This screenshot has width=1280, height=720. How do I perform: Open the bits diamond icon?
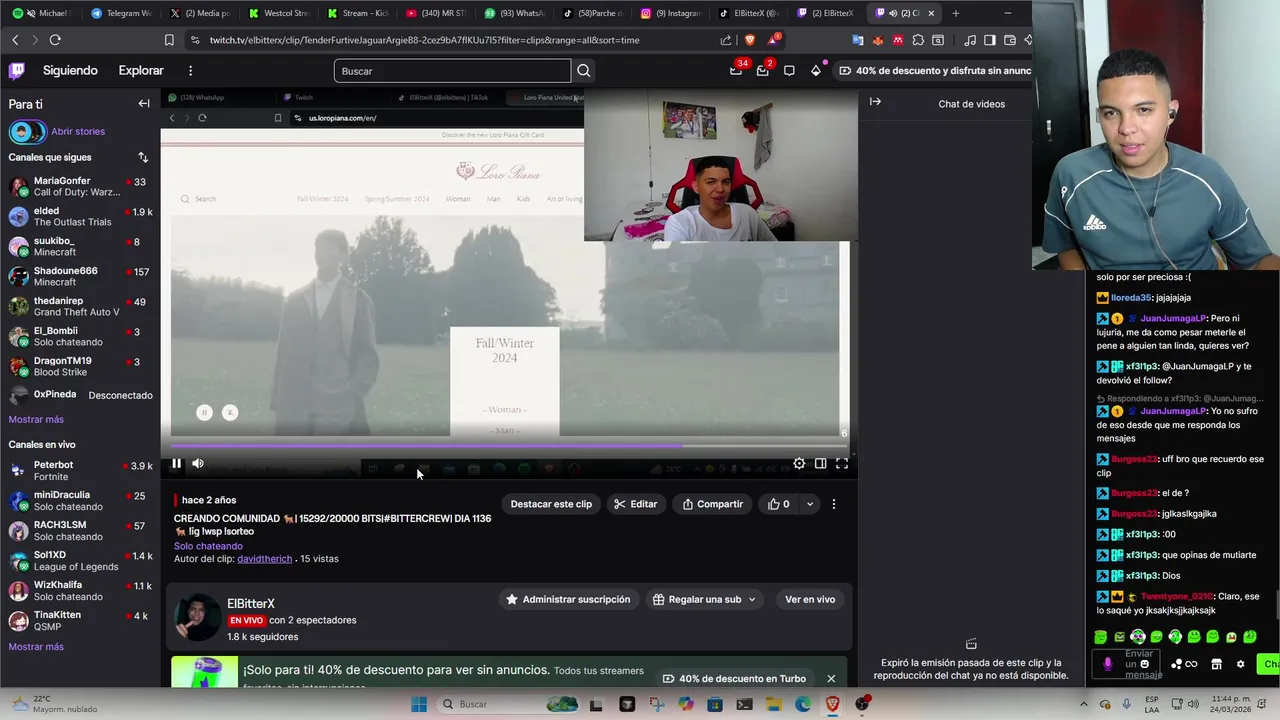click(x=816, y=71)
